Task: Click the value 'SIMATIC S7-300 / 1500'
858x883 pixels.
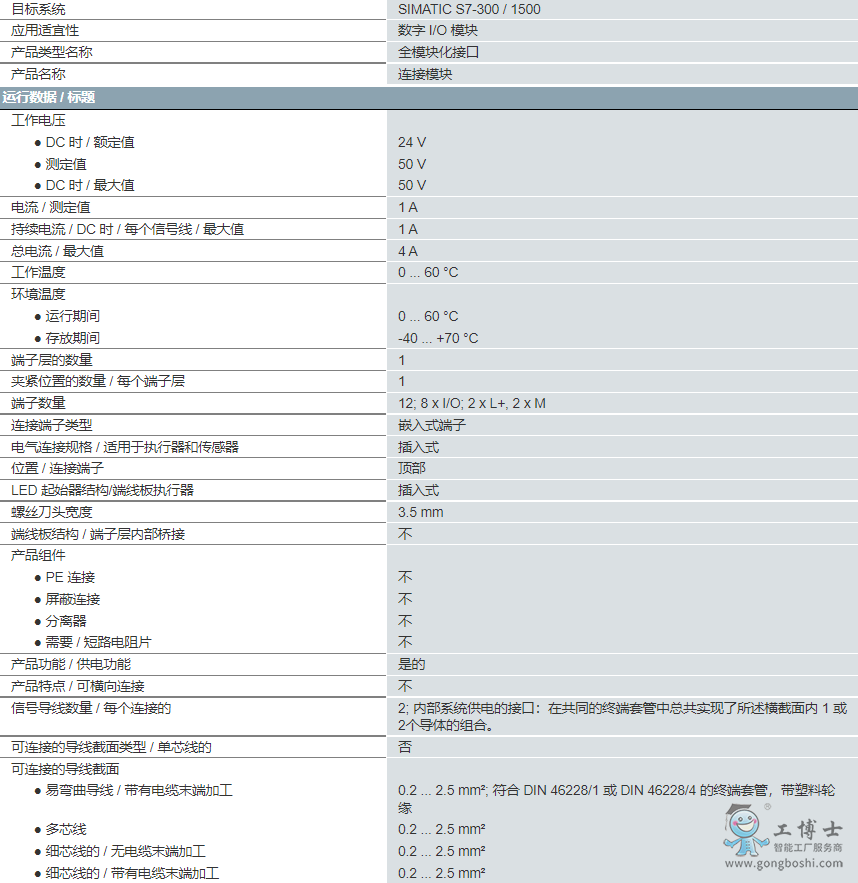Action: coord(469,9)
